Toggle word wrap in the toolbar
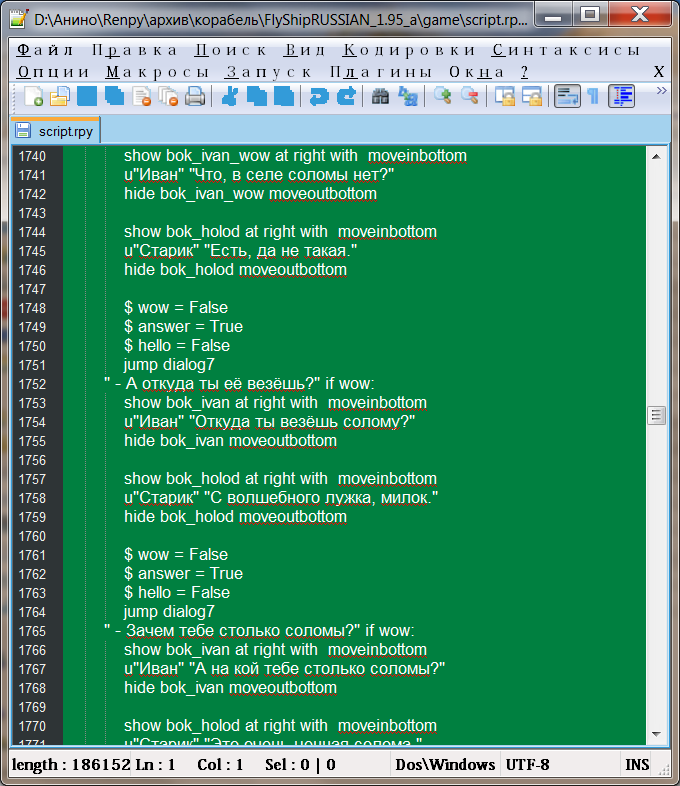The height and width of the screenshot is (786, 680). 567,96
